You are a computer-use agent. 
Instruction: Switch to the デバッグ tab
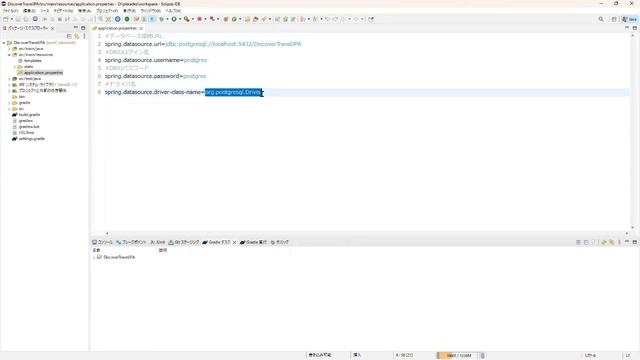(280, 242)
